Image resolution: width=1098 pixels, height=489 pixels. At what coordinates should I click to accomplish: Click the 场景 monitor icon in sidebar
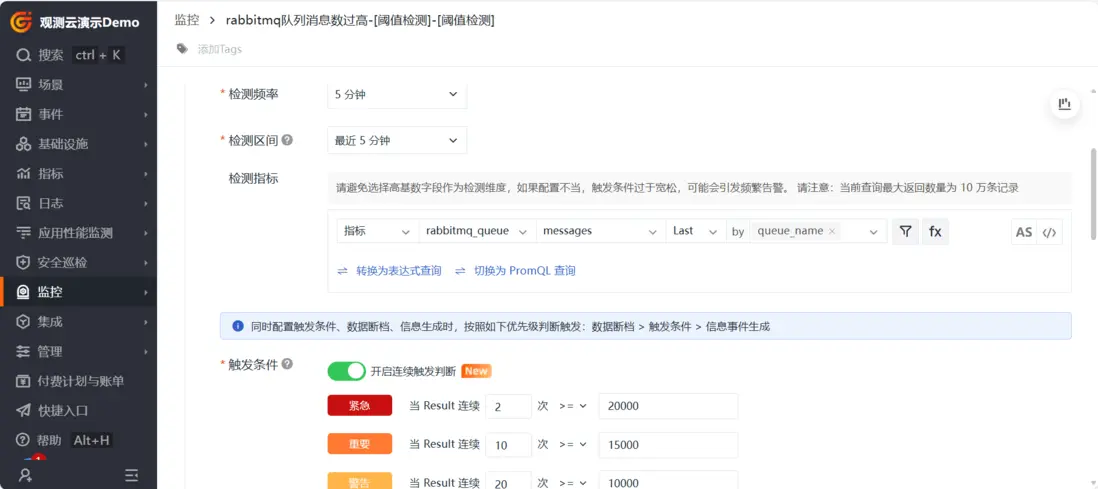(24, 85)
